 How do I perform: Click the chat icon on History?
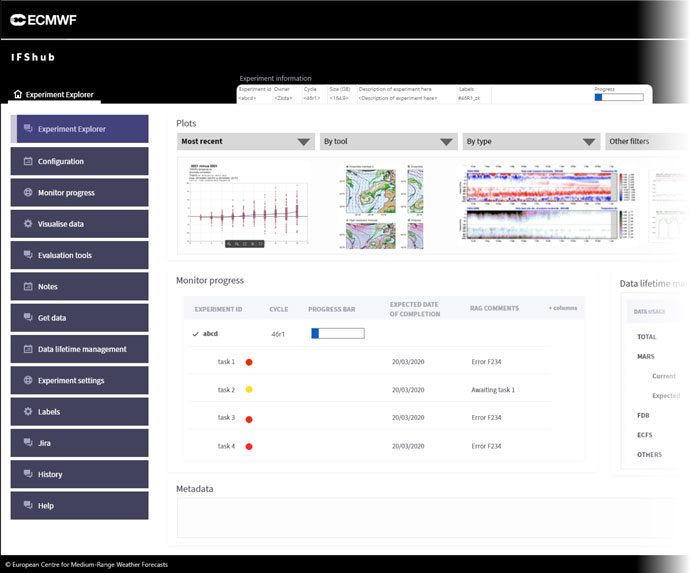28,474
